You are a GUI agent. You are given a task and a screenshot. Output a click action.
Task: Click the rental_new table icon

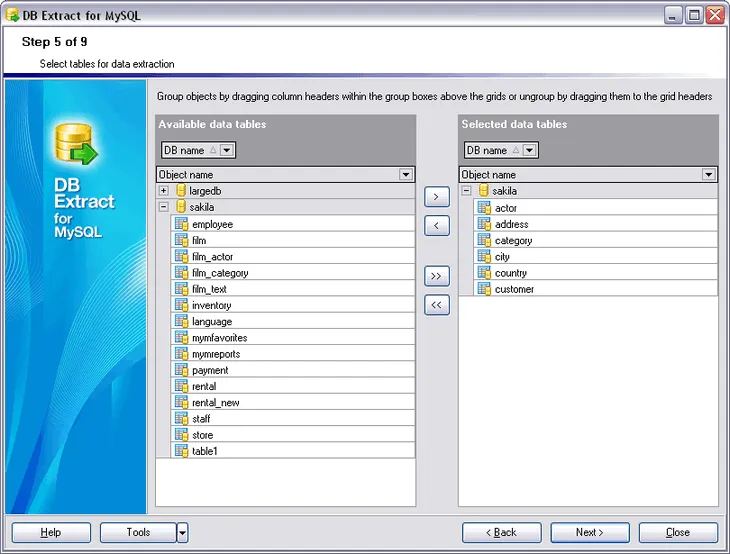tap(181, 402)
